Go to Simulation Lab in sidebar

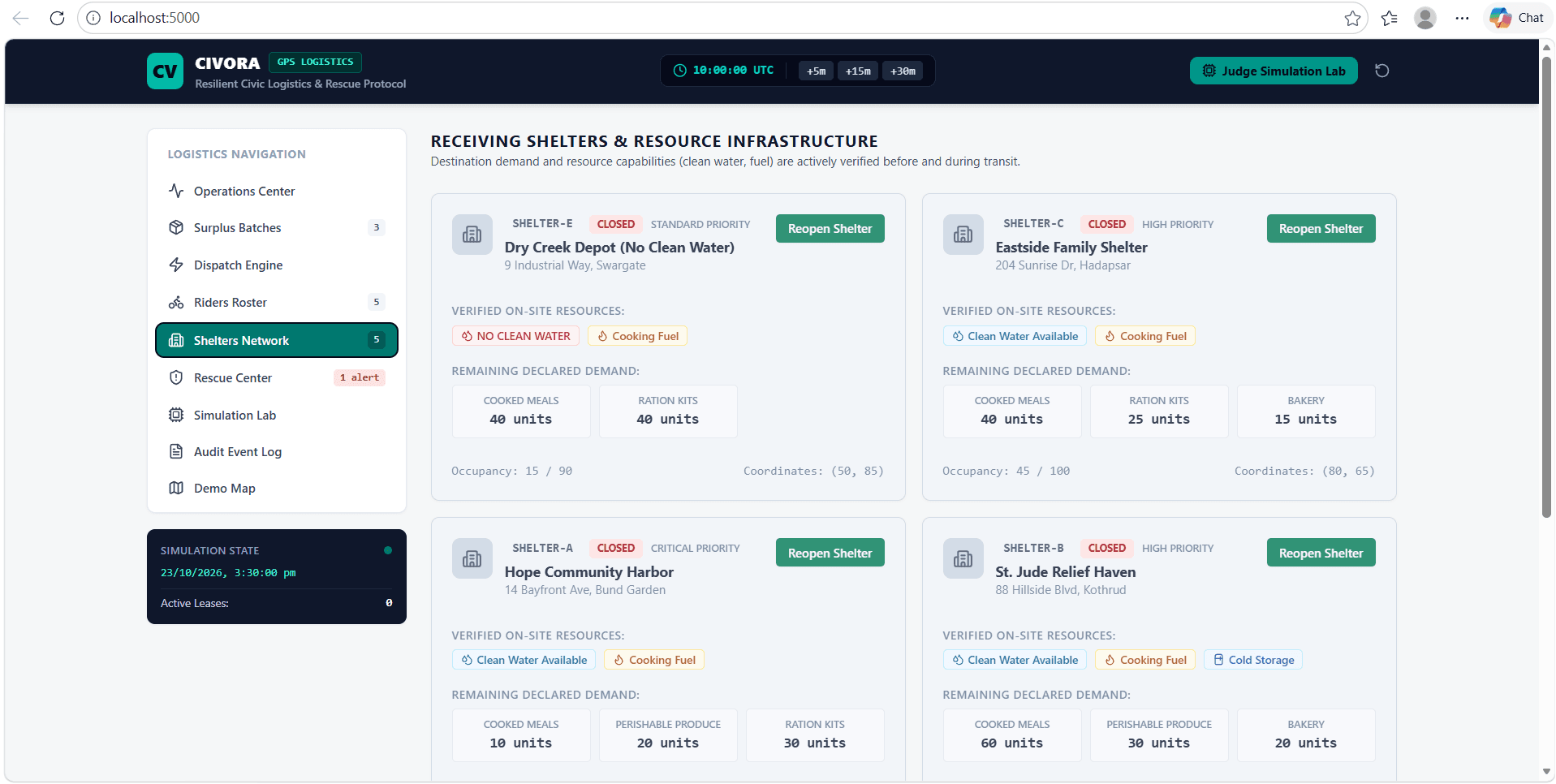(x=276, y=416)
